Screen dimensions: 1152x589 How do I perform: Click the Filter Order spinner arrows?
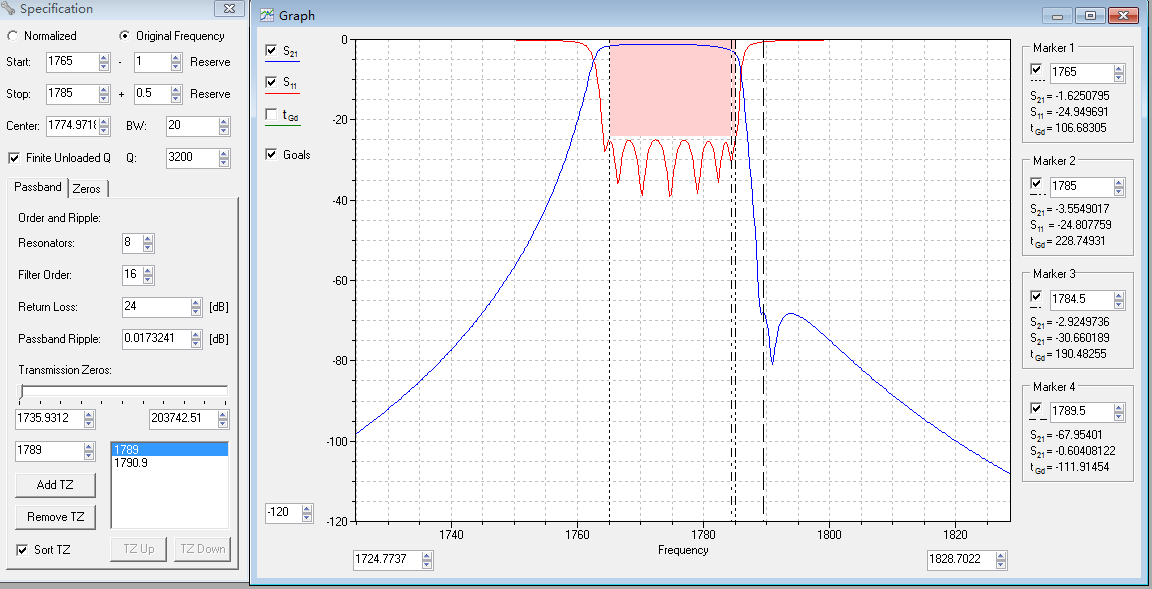[148, 275]
